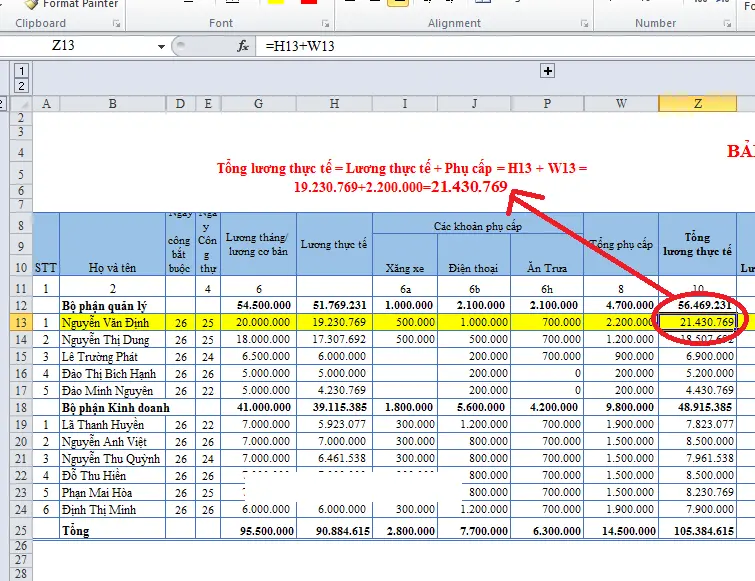Open the Font dialog launcher
This screenshot has height=581, width=755.
click(325, 23)
